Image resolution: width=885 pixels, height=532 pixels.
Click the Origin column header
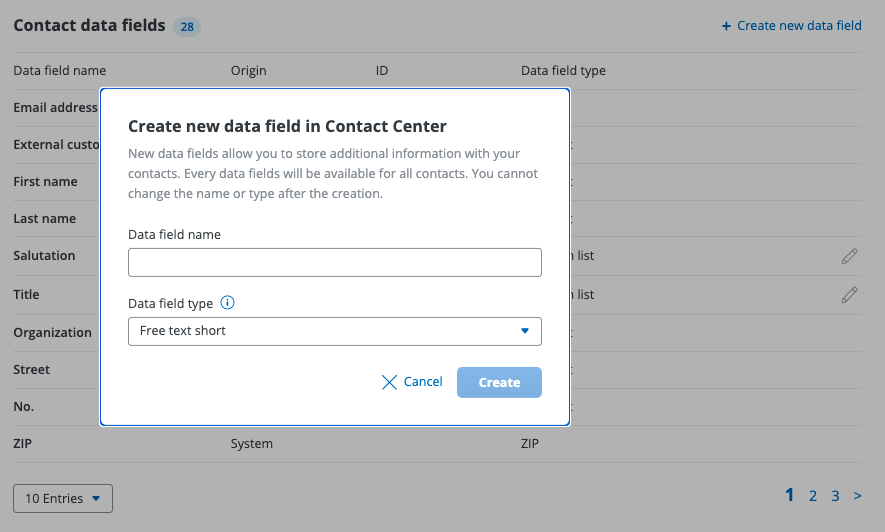[249, 71]
